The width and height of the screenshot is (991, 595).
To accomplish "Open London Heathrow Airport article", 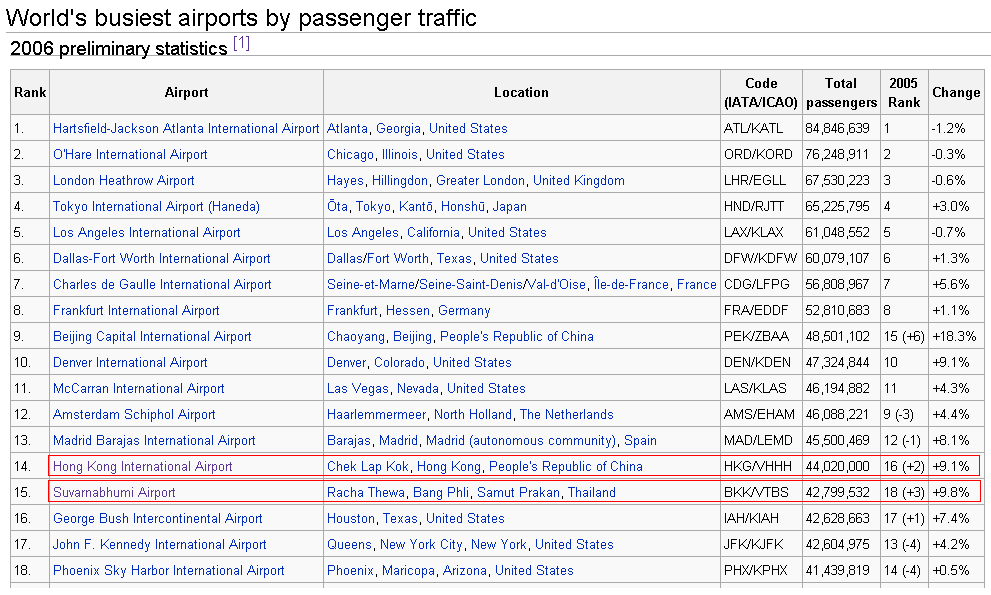I will click(x=124, y=181).
